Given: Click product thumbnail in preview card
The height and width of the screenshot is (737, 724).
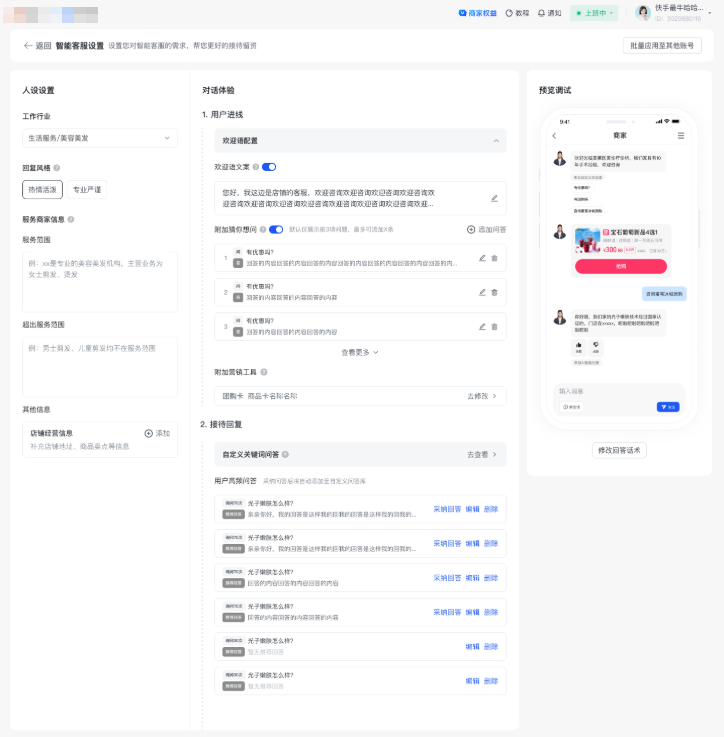Looking at the screenshot, I should (x=588, y=240).
